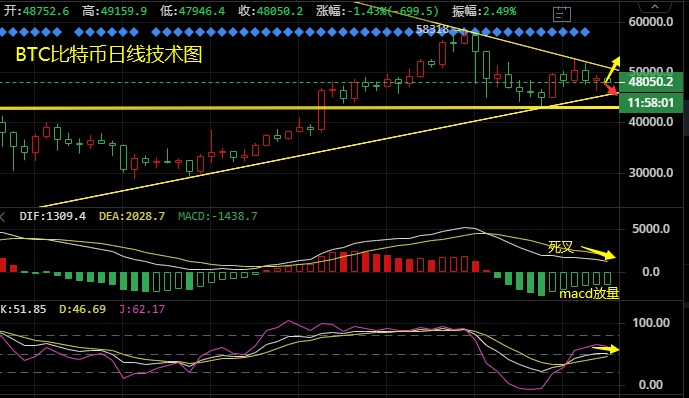Select the change percentage -1.43%(-699.5)
Image resolution: width=689 pixels, height=398 pixels.
pyautogui.click(x=393, y=11)
